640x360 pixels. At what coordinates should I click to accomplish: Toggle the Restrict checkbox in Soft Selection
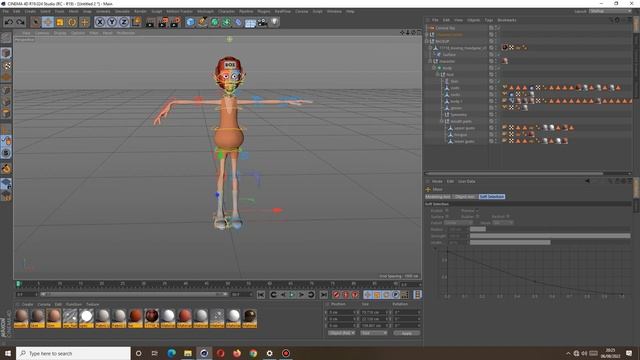pyautogui.click(x=507, y=217)
